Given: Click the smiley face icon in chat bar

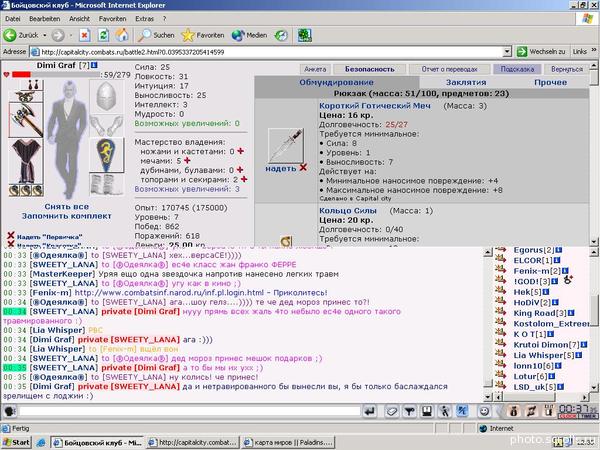Looking at the screenshot, I should tap(484, 412).
